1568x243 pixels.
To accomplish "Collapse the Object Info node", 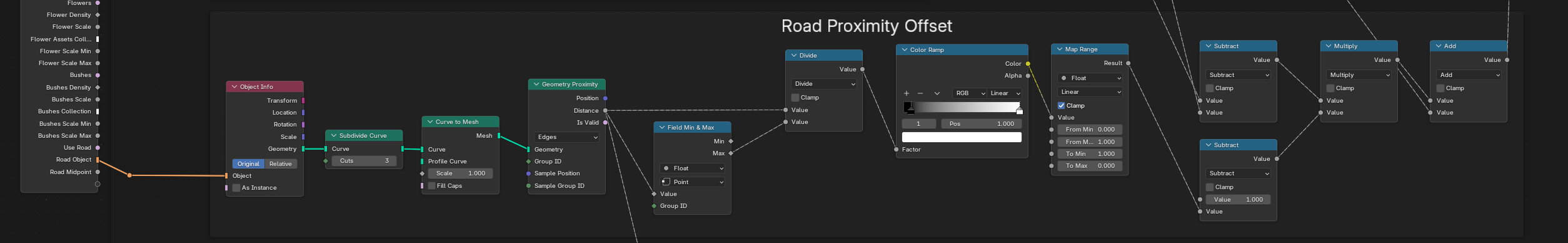I will (x=234, y=87).
